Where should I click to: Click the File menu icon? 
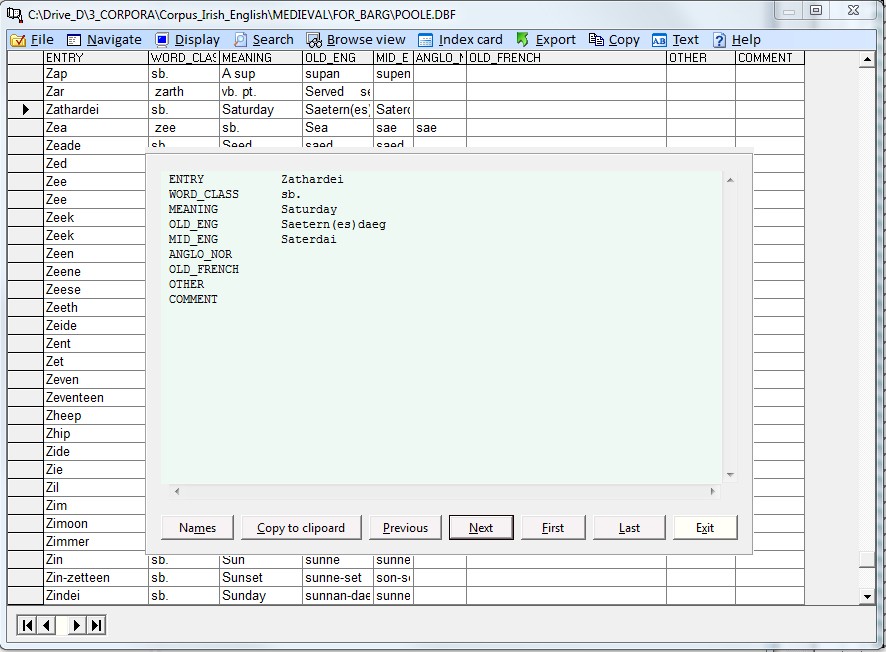coord(18,40)
